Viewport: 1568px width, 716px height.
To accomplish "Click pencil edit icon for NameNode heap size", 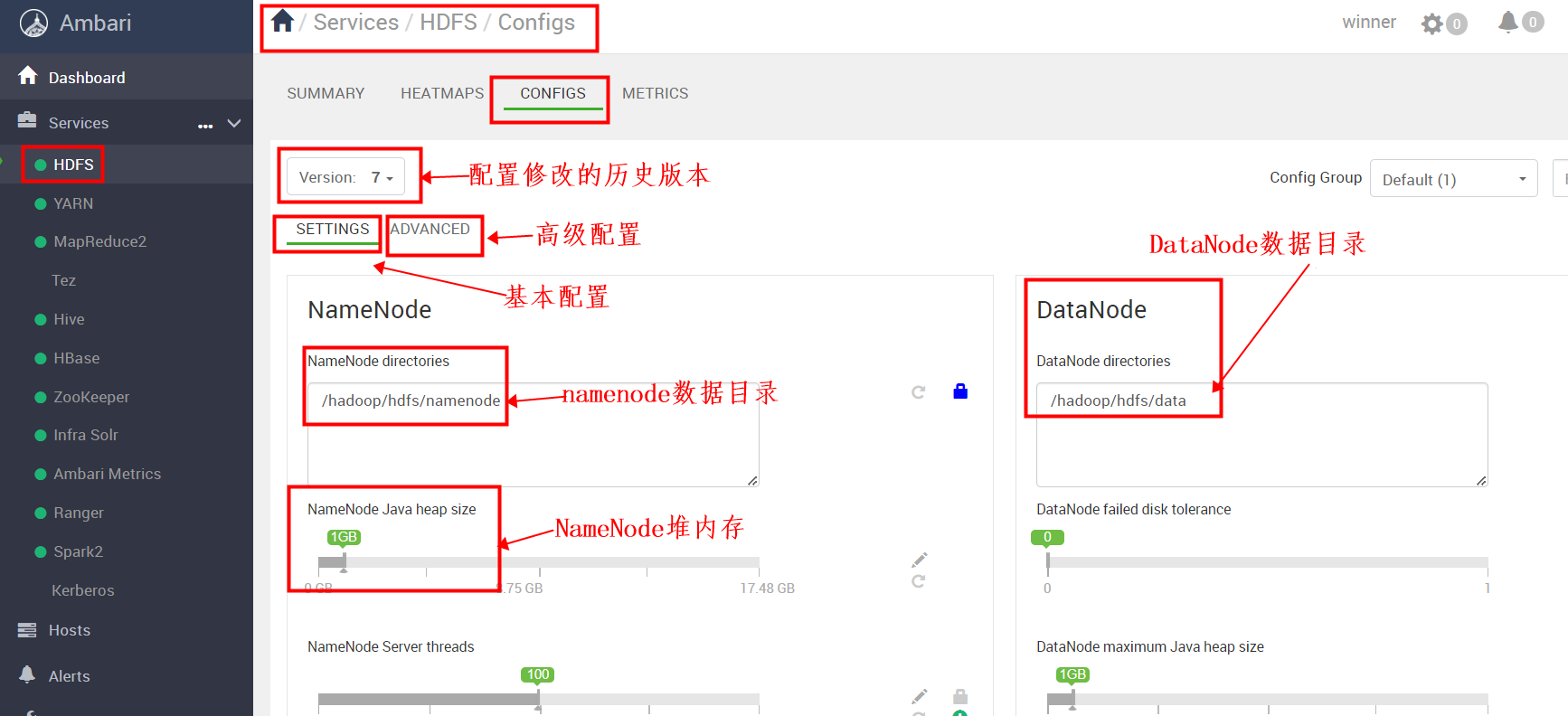I will click(919, 560).
